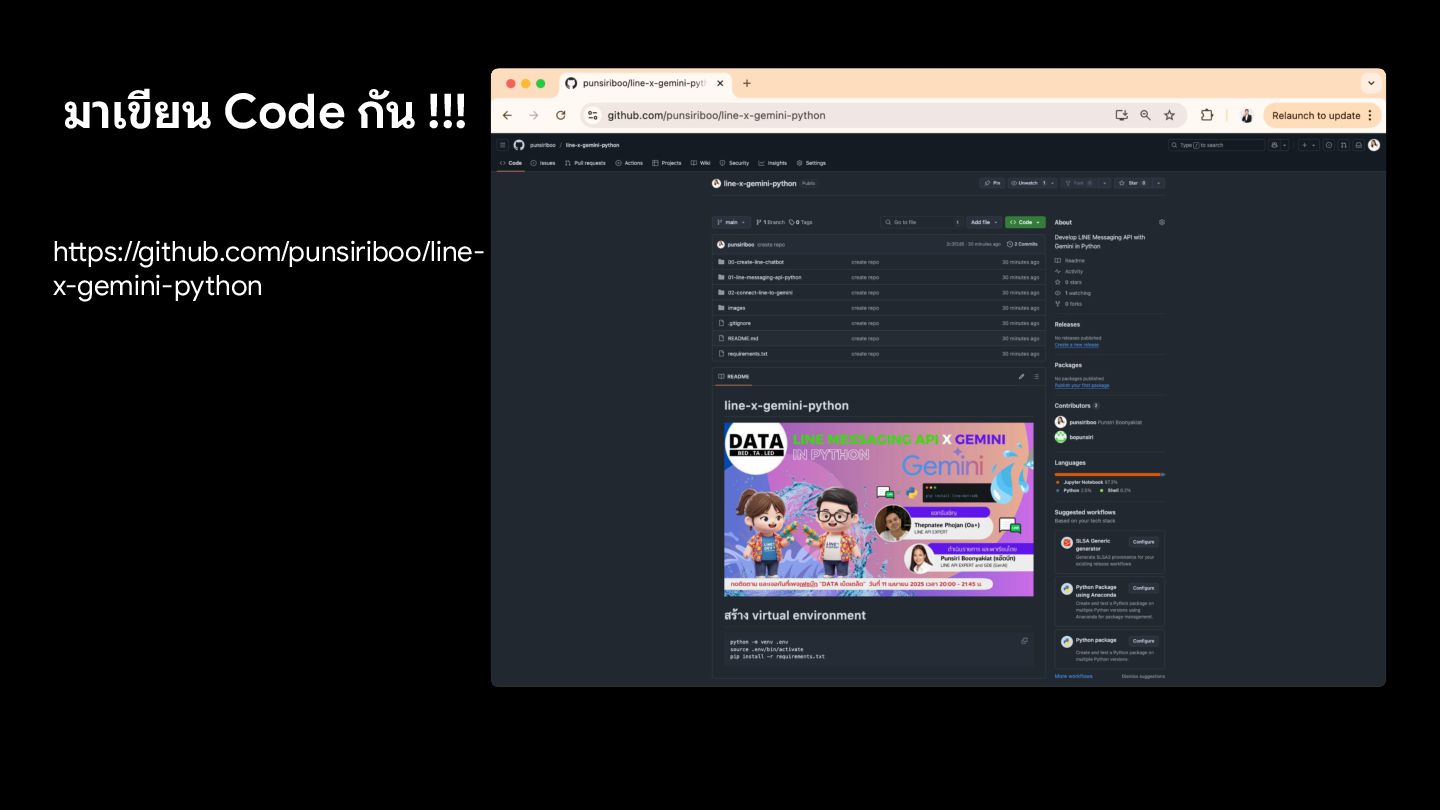Click GitHub search field 'Type / to search'
Viewport: 1440px width, 810px height.
[x=1217, y=145]
